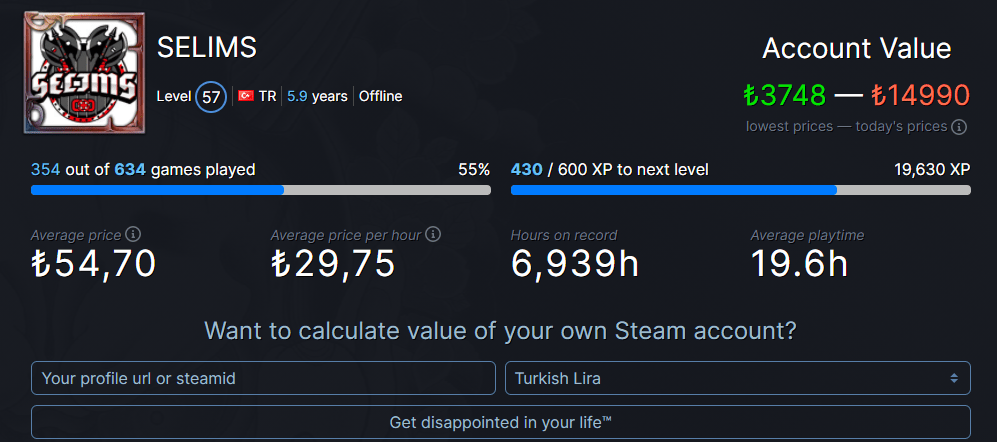Click the Offline status label
The width and height of the screenshot is (997, 442).
380,97
